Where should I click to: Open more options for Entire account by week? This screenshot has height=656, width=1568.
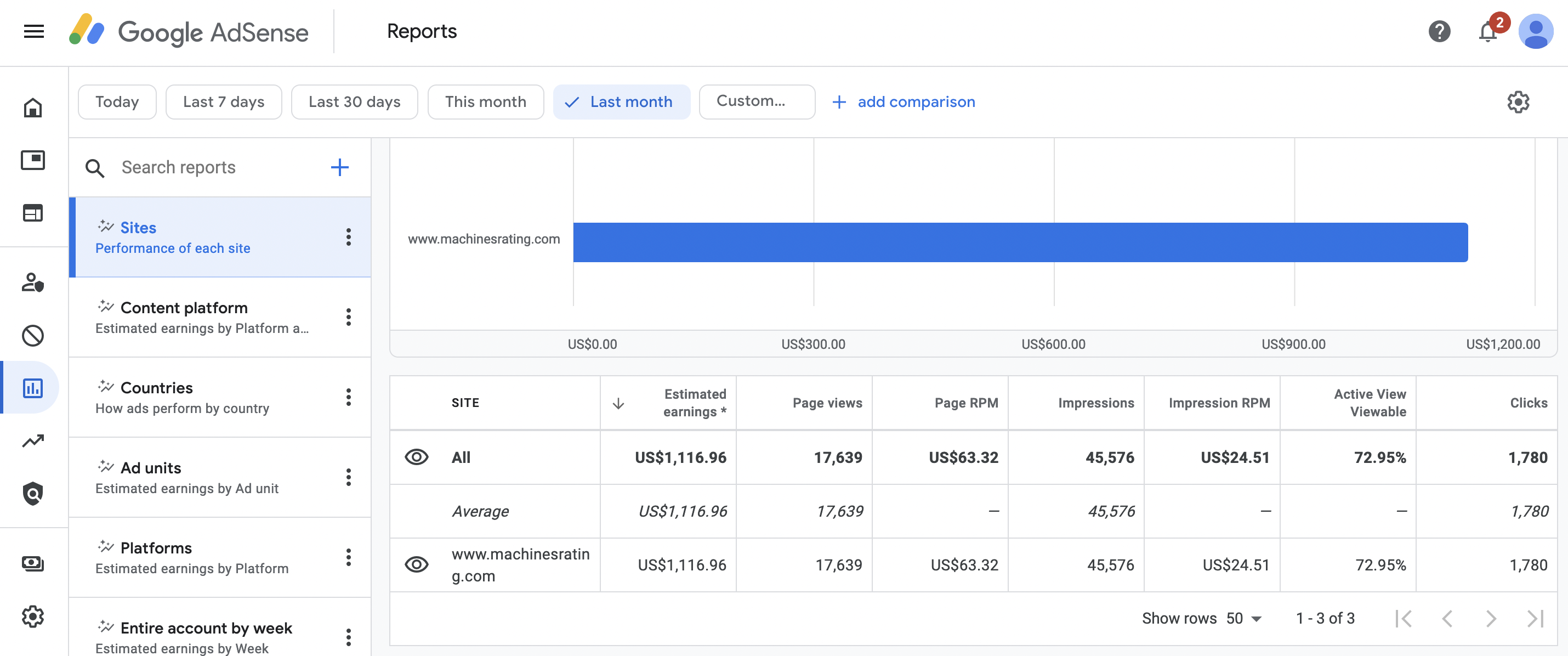(348, 637)
